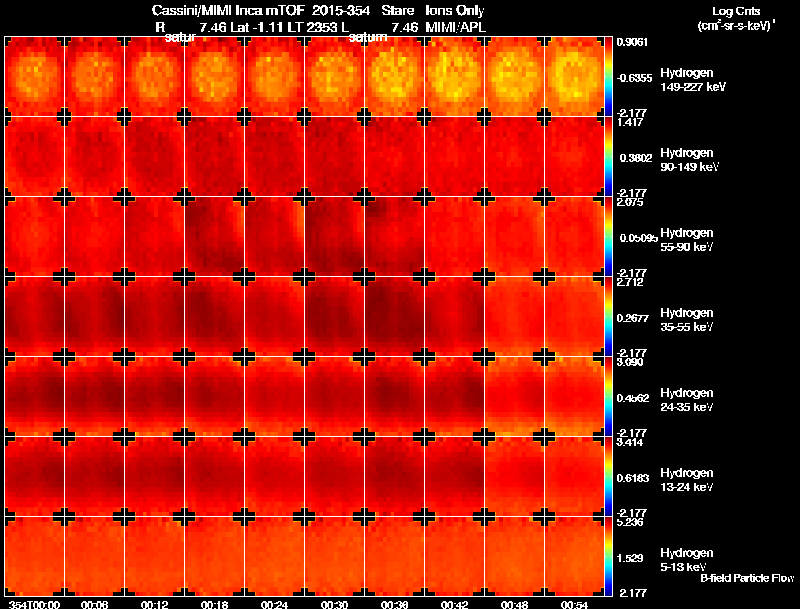The height and width of the screenshot is (609, 800).
Task: Click the 'Hydrogen 13-24 keV' row label
Action: [x=687, y=480]
